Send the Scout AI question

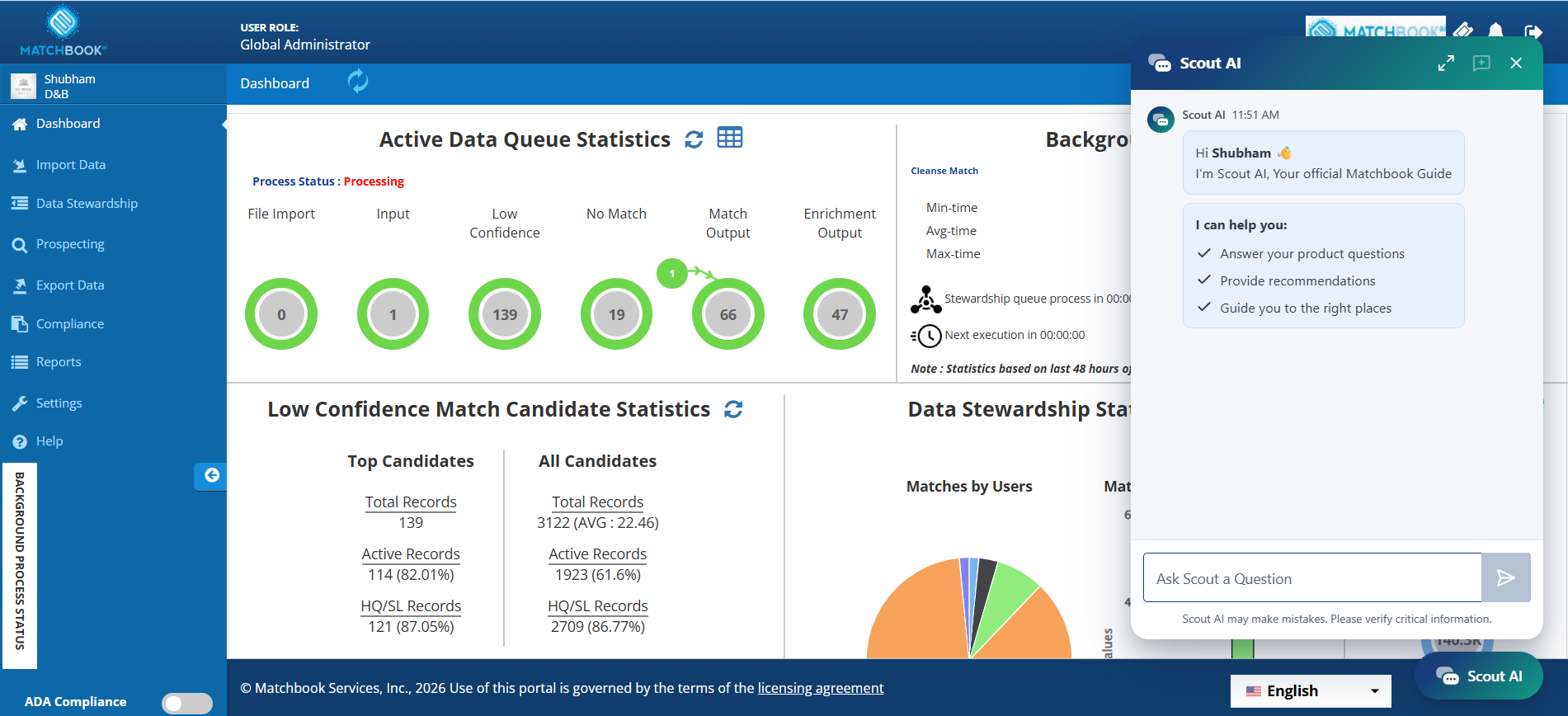tap(1506, 577)
